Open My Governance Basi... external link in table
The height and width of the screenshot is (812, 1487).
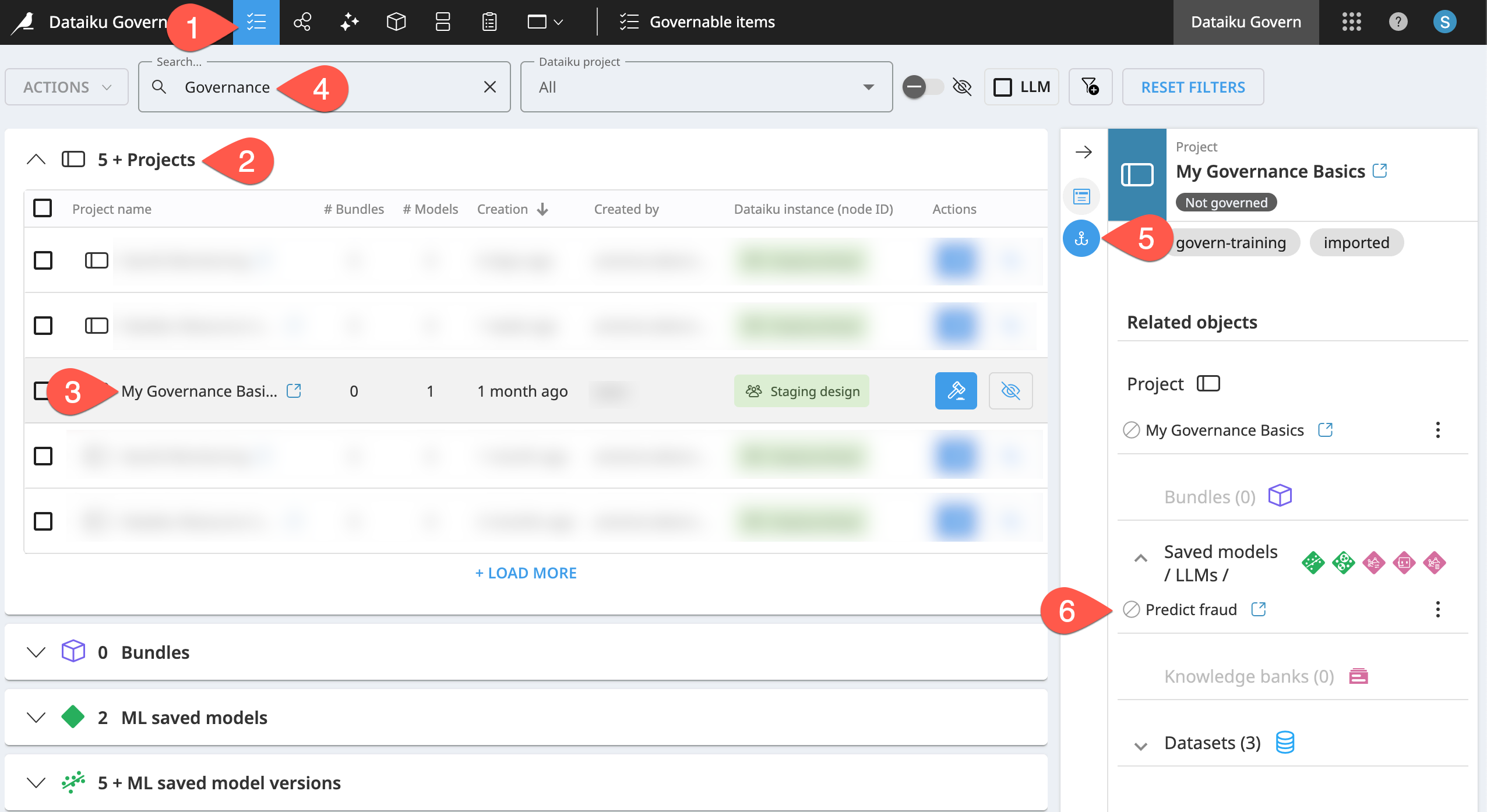point(294,391)
